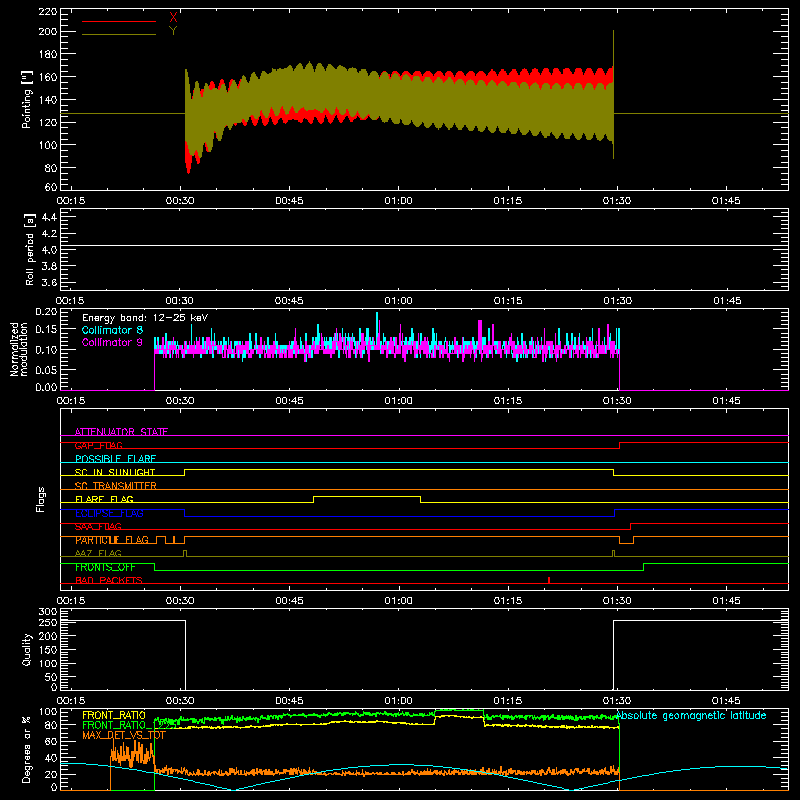Image resolution: width=800 pixels, height=800 pixels.
Task: Click the 0.20 tick on modulation axis
Action: tap(46, 312)
